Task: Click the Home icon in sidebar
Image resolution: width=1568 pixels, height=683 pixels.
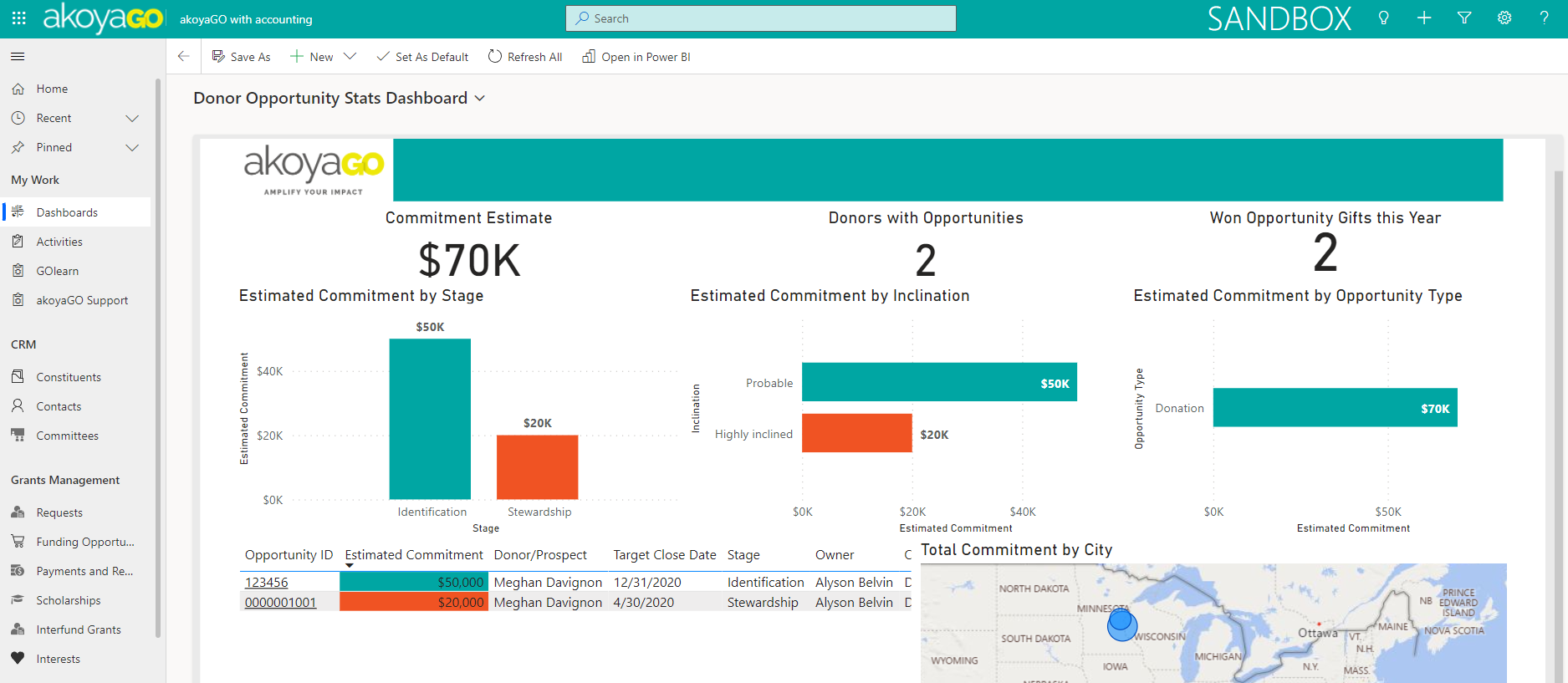Action: tap(18, 89)
